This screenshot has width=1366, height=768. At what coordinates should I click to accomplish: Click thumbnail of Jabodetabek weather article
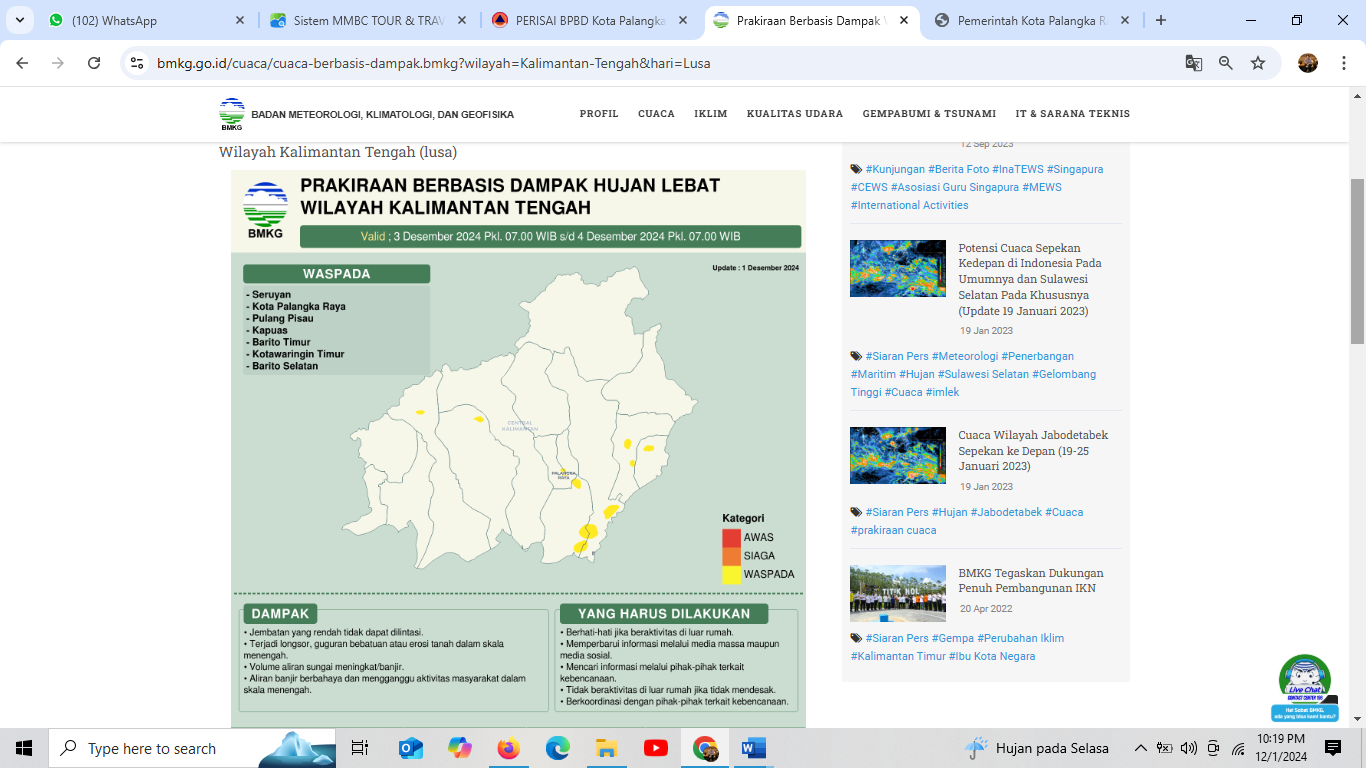pyautogui.click(x=898, y=455)
